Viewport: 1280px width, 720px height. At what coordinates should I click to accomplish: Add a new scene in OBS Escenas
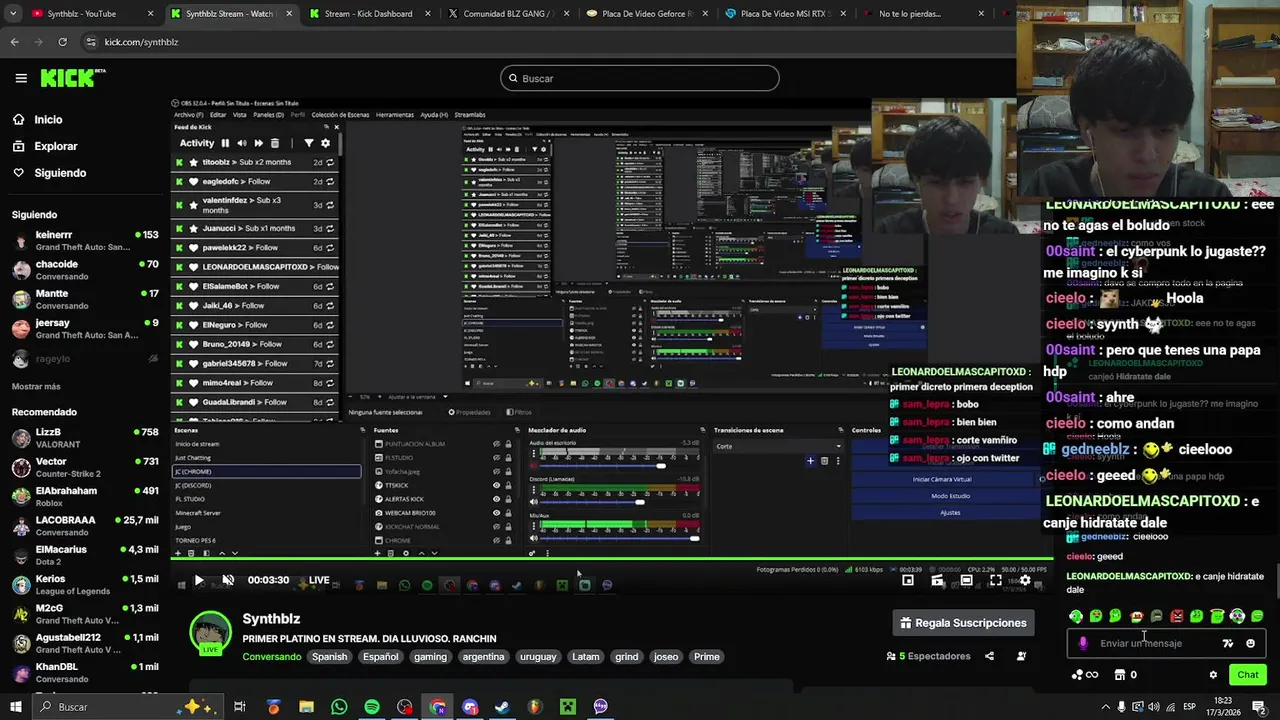click(179, 553)
